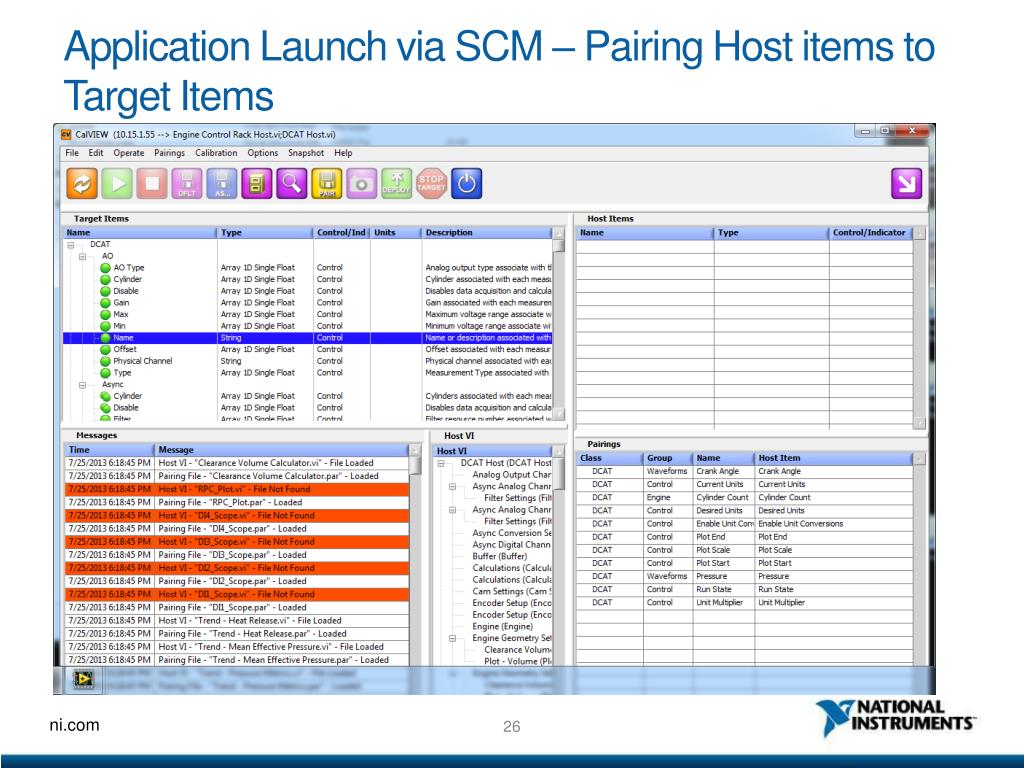Click the Host Item column header in Pairings
The height and width of the screenshot is (768, 1024).
click(x=833, y=458)
